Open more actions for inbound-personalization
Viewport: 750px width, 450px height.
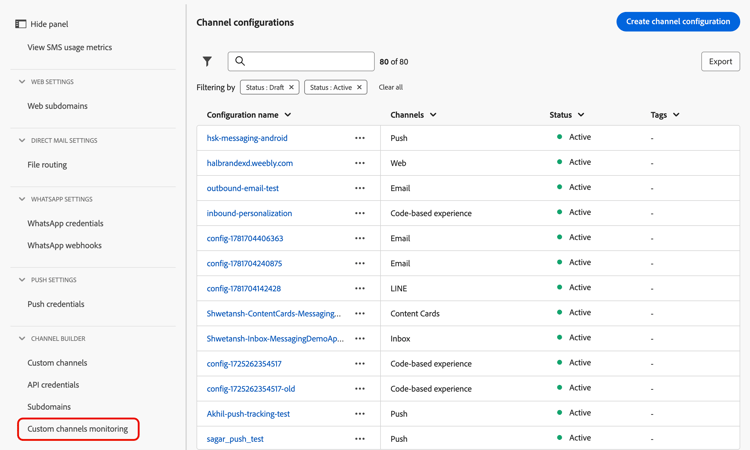pyautogui.click(x=360, y=213)
